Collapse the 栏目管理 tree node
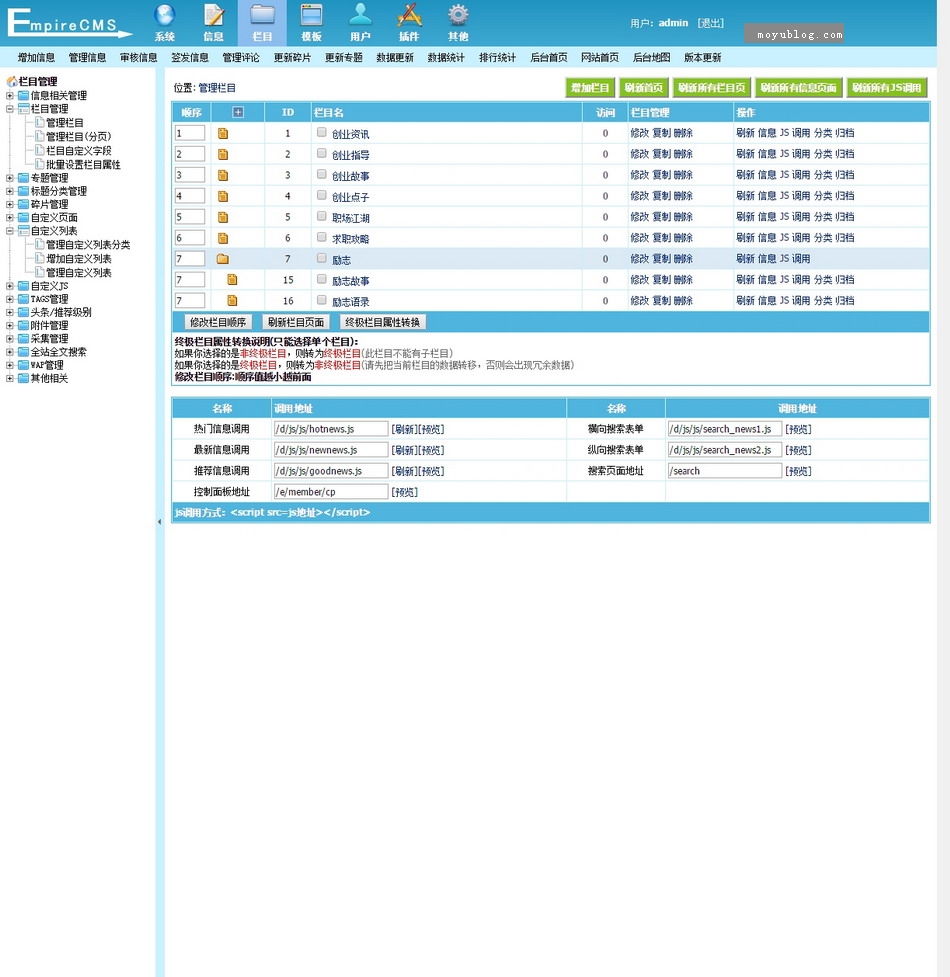The height and width of the screenshot is (977, 950). click(x=10, y=109)
